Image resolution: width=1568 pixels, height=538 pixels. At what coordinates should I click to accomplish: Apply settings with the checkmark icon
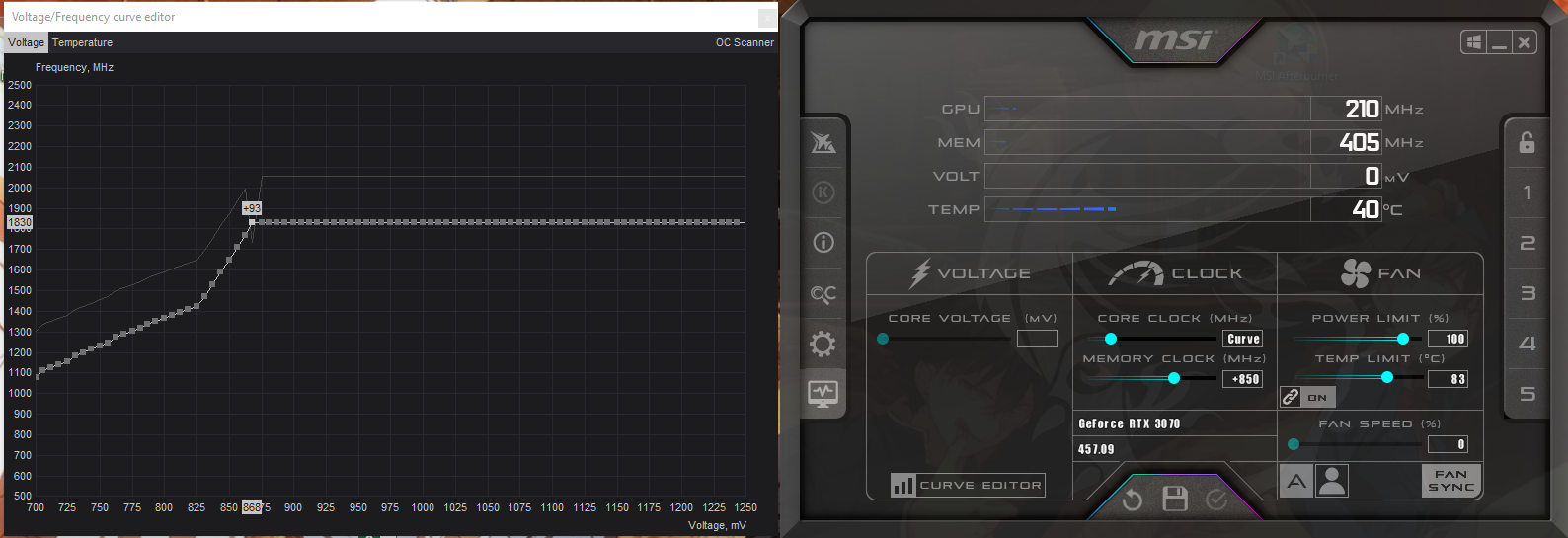click(1216, 500)
